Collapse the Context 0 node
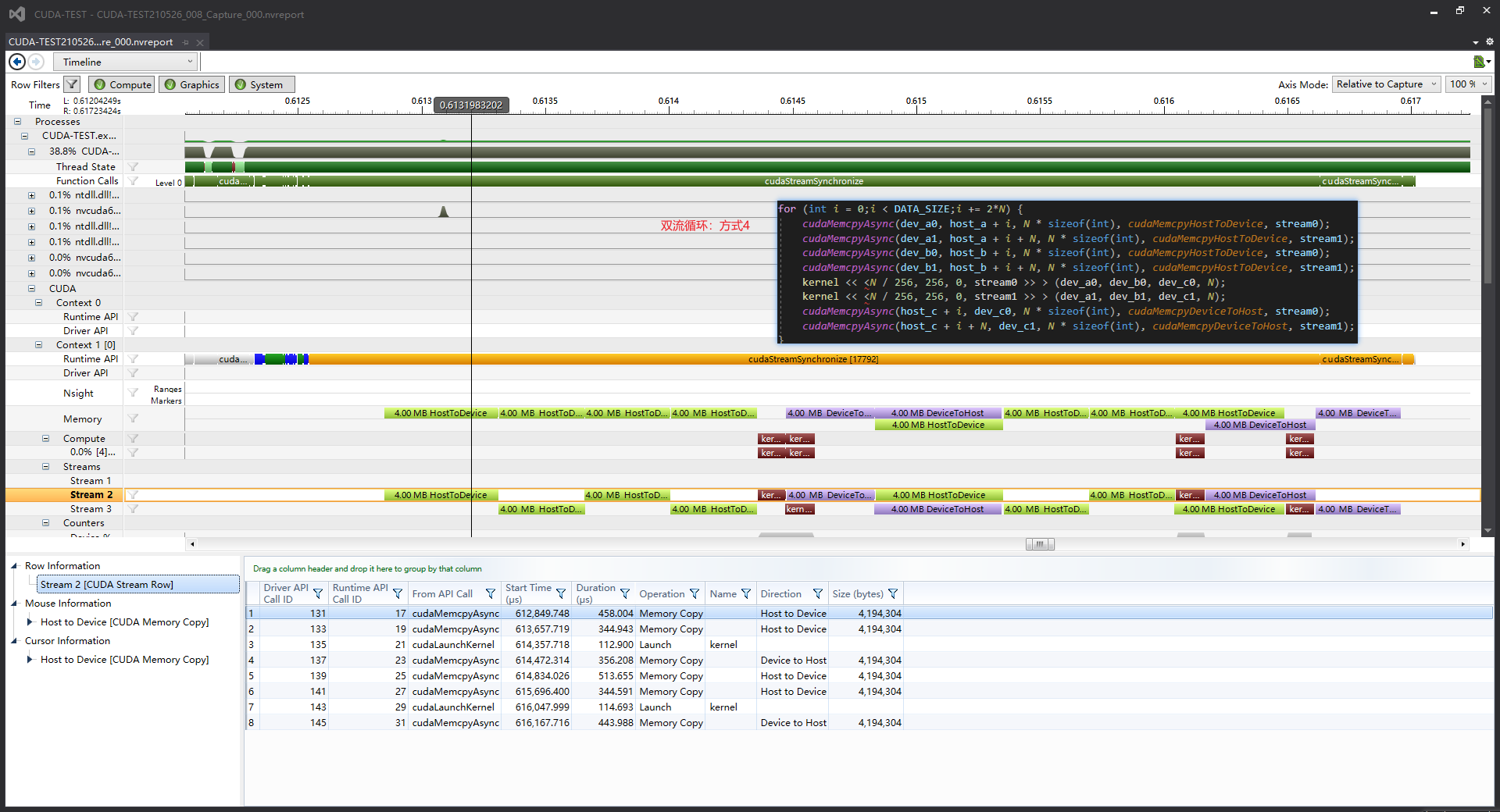 click(38, 303)
